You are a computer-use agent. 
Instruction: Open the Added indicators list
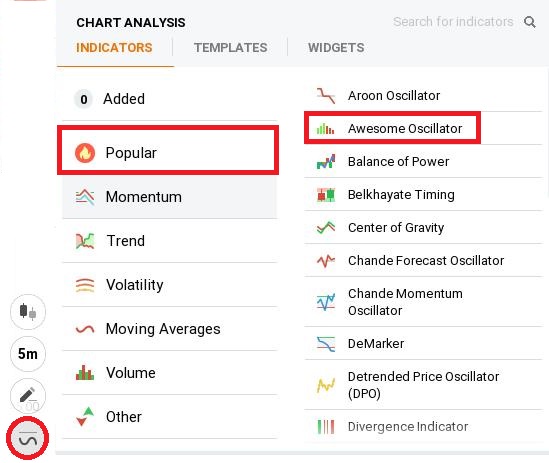point(170,99)
